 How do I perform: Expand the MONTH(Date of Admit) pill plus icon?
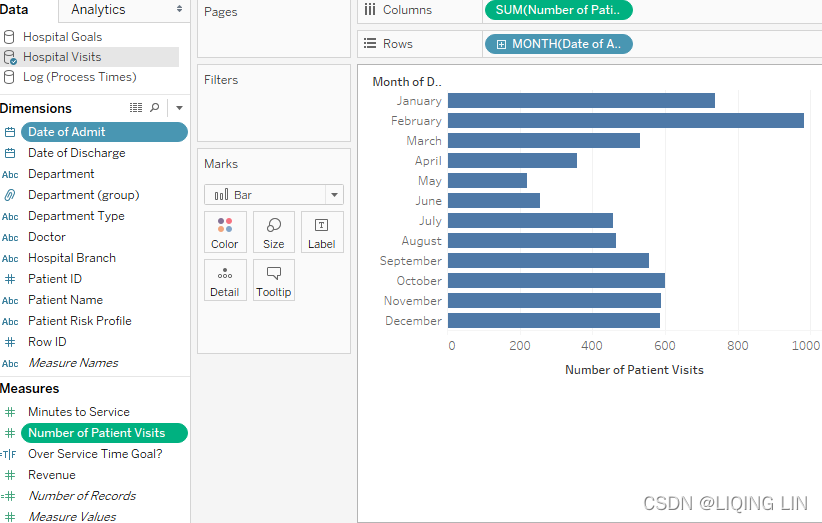tap(501, 45)
